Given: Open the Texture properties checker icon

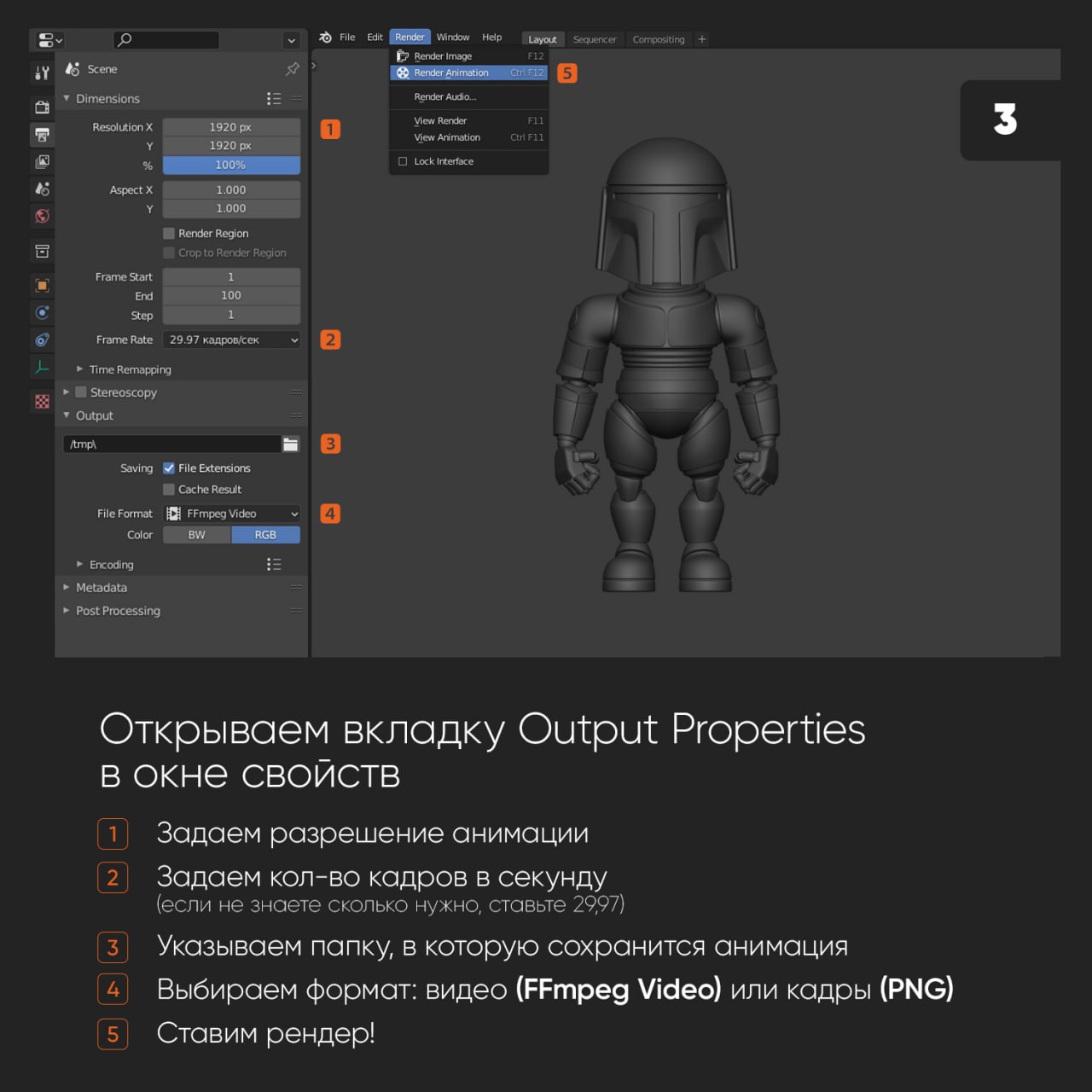Looking at the screenshot, I should click(x=42, y=402).
